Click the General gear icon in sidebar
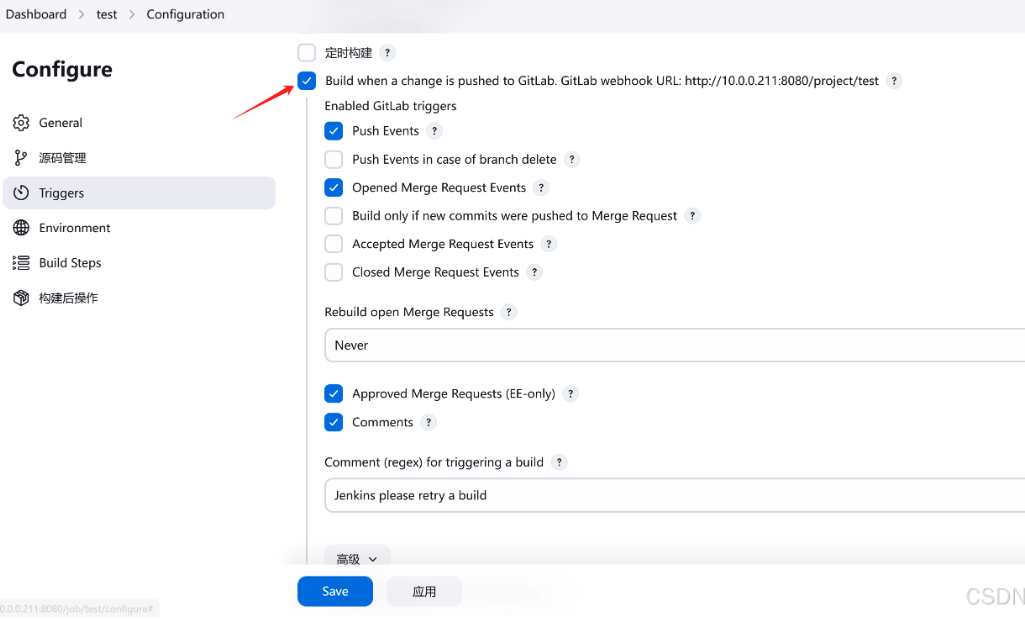The height and width of the screenshot is (619, 1025). (x=21, y=122)
